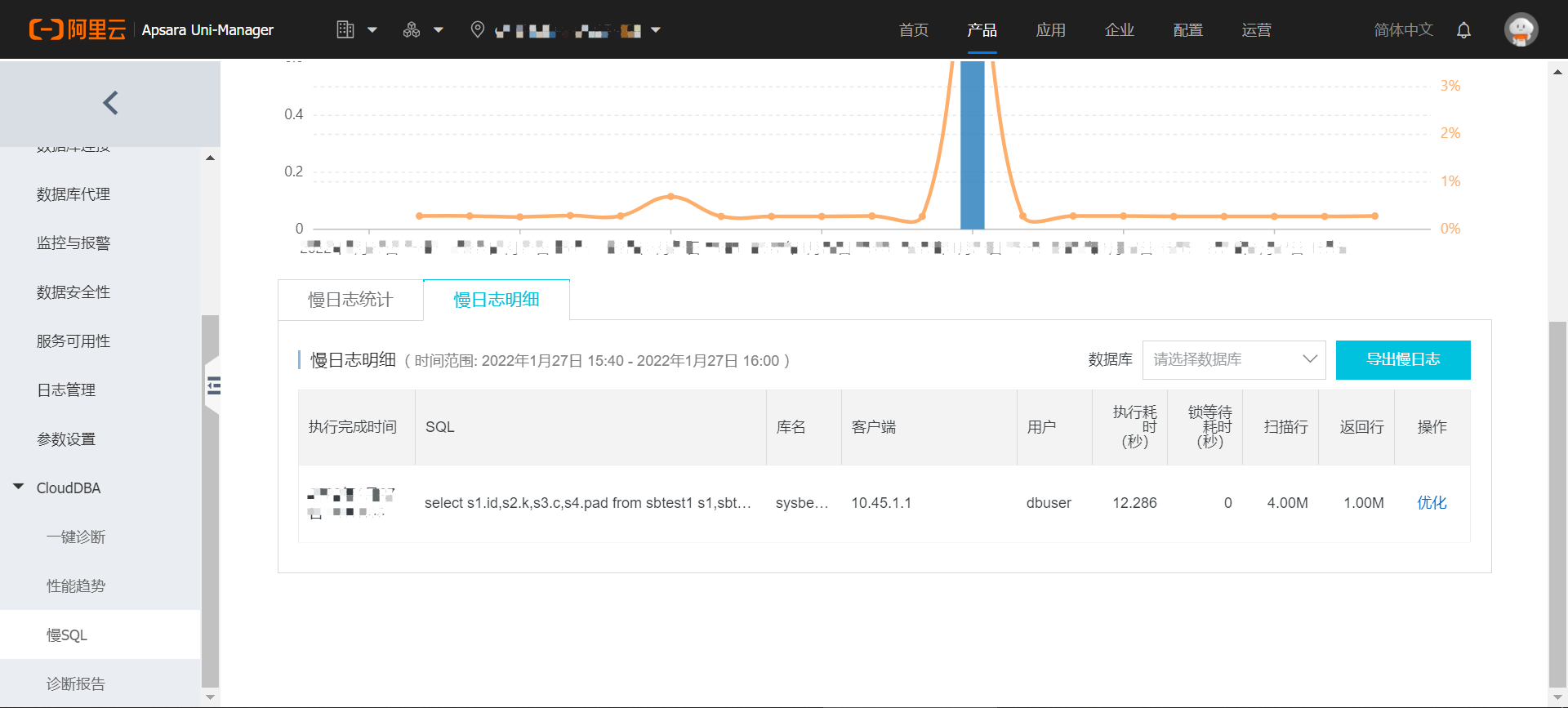Click the 4.00M scanned rows value

1287,503
